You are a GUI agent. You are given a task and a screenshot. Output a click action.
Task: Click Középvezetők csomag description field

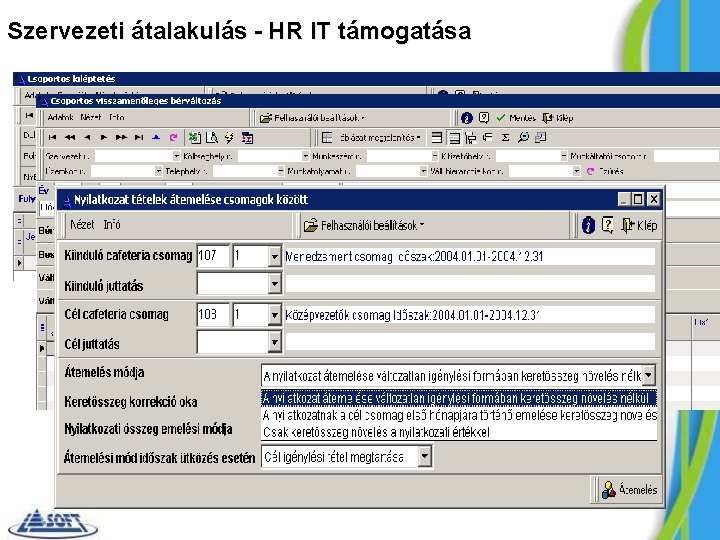click(470, 315)
